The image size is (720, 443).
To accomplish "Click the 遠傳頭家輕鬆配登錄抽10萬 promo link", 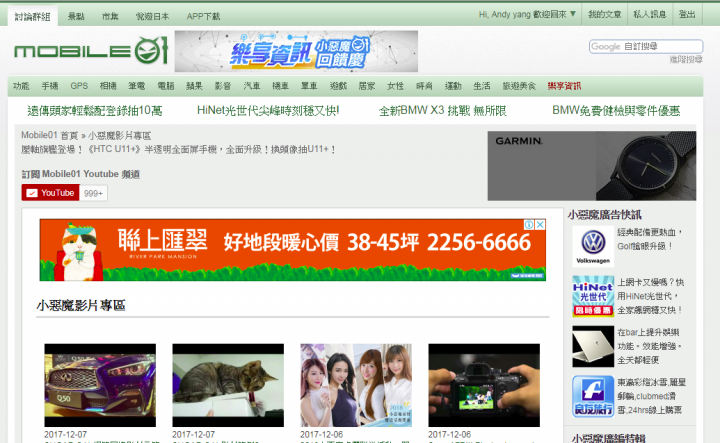I will point(95,111).
